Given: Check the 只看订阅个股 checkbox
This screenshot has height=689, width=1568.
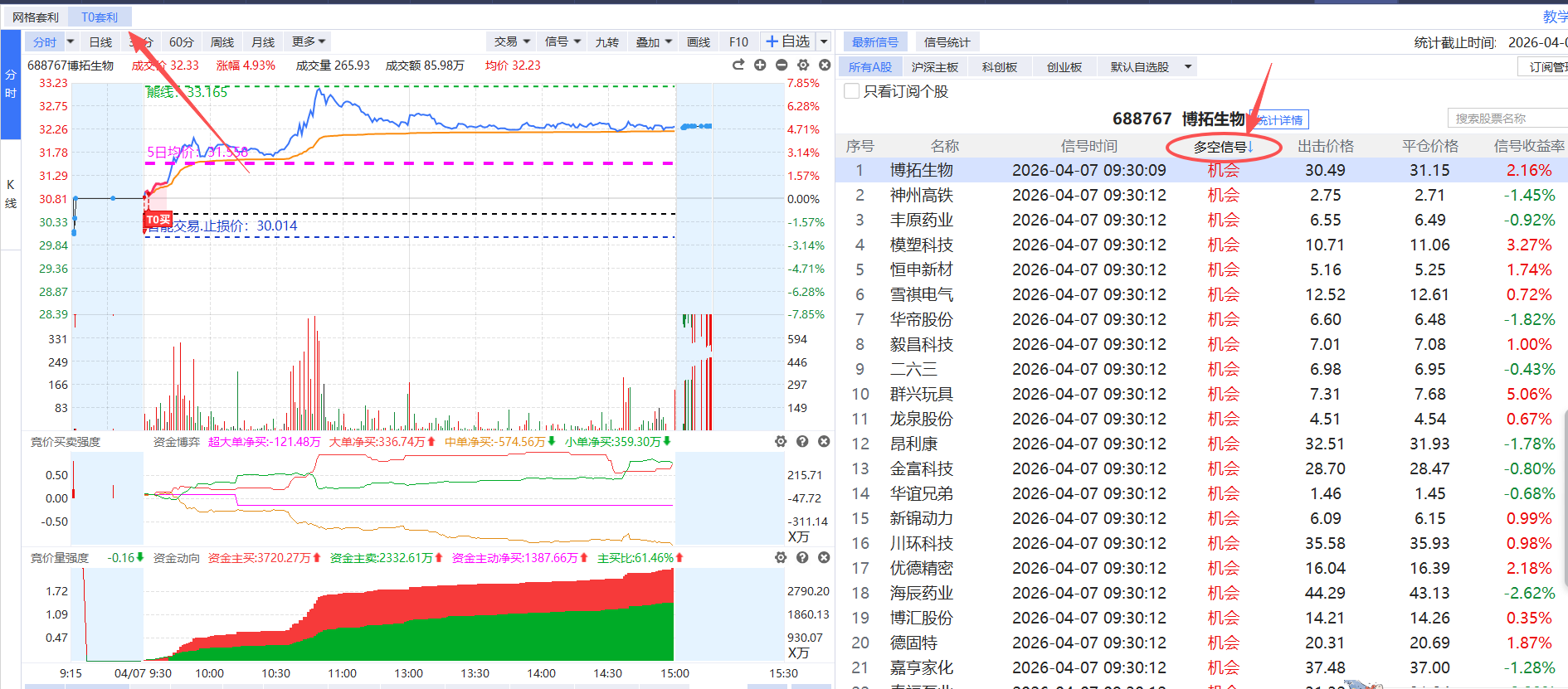Looking at the screenshot, I should coord(851,91).
